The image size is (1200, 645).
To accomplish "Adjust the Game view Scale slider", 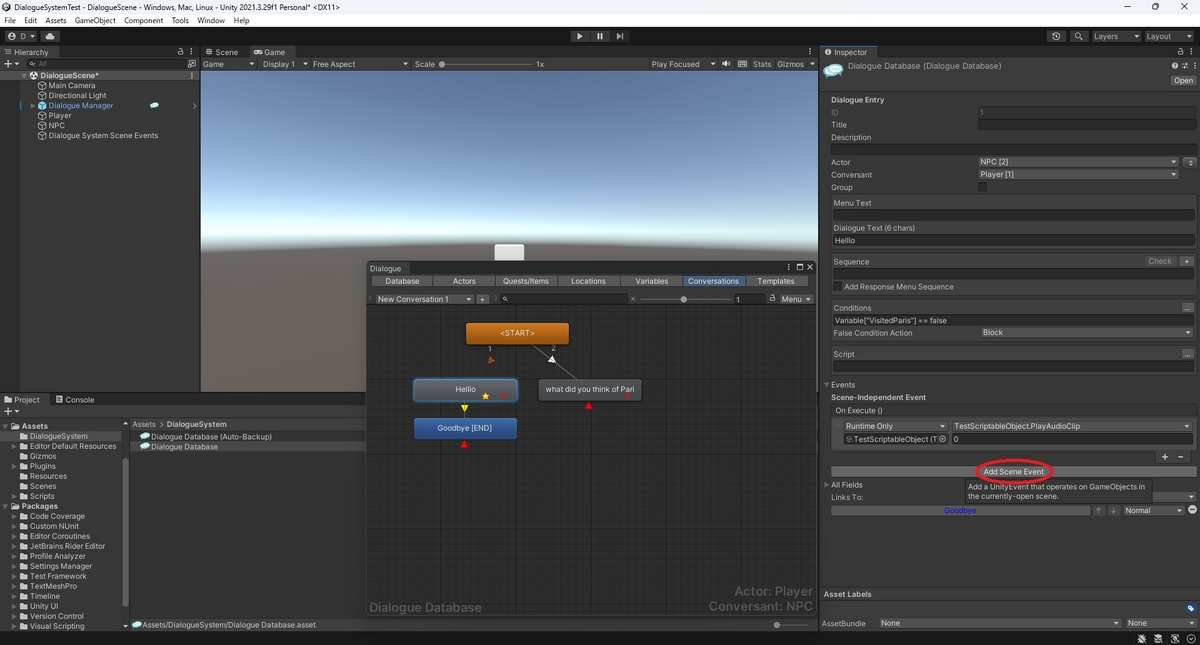I will pos(487,64).
